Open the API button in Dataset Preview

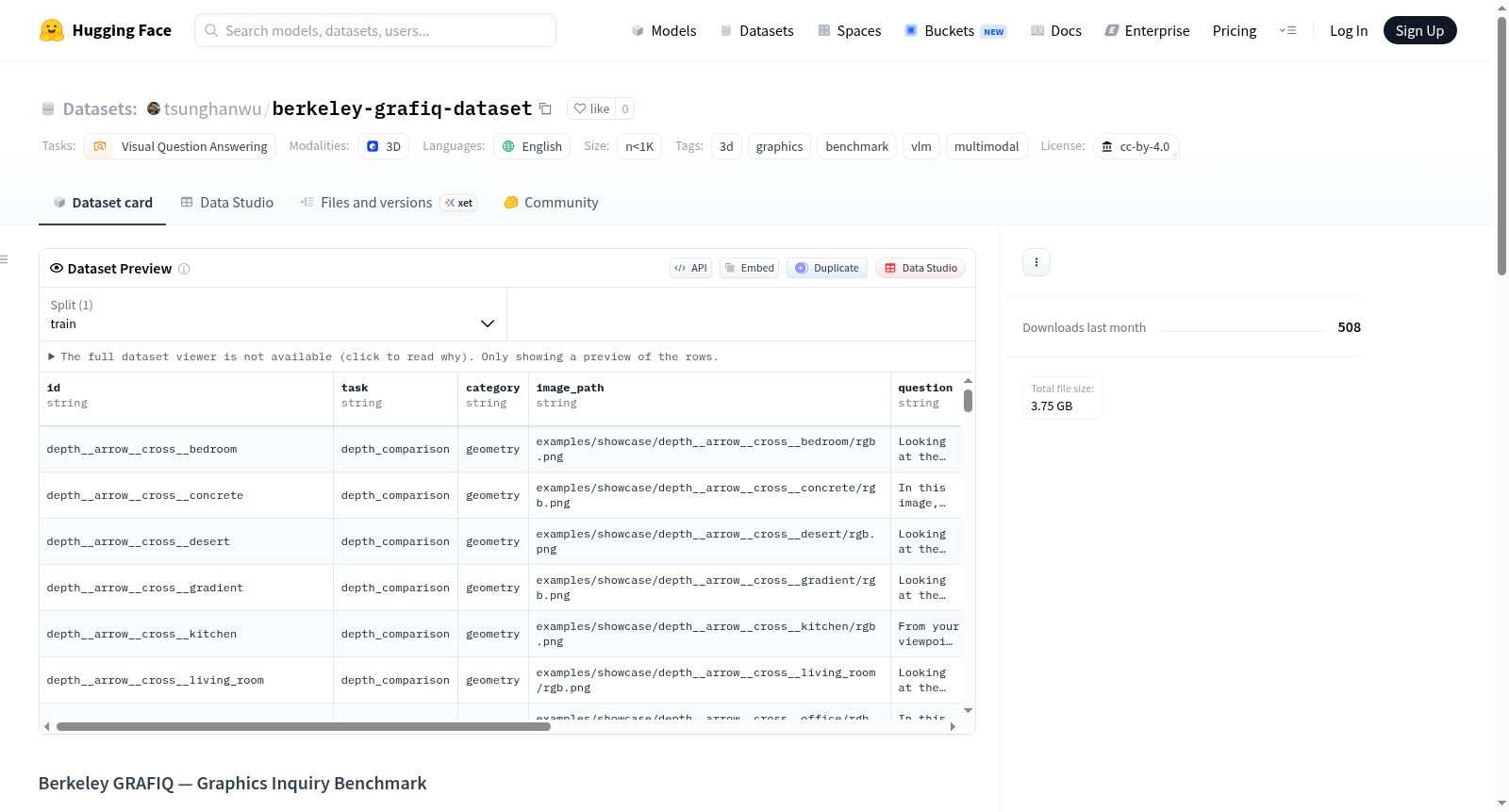click(x=690, y=268)
